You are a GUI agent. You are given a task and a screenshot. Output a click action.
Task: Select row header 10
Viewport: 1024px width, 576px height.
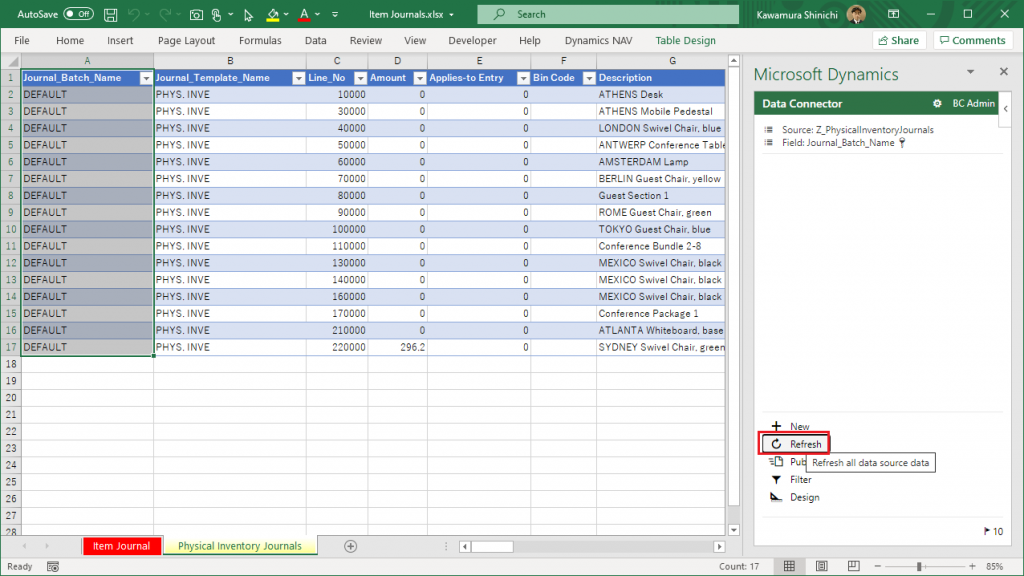pyautogui.click(x=11, y=229)
